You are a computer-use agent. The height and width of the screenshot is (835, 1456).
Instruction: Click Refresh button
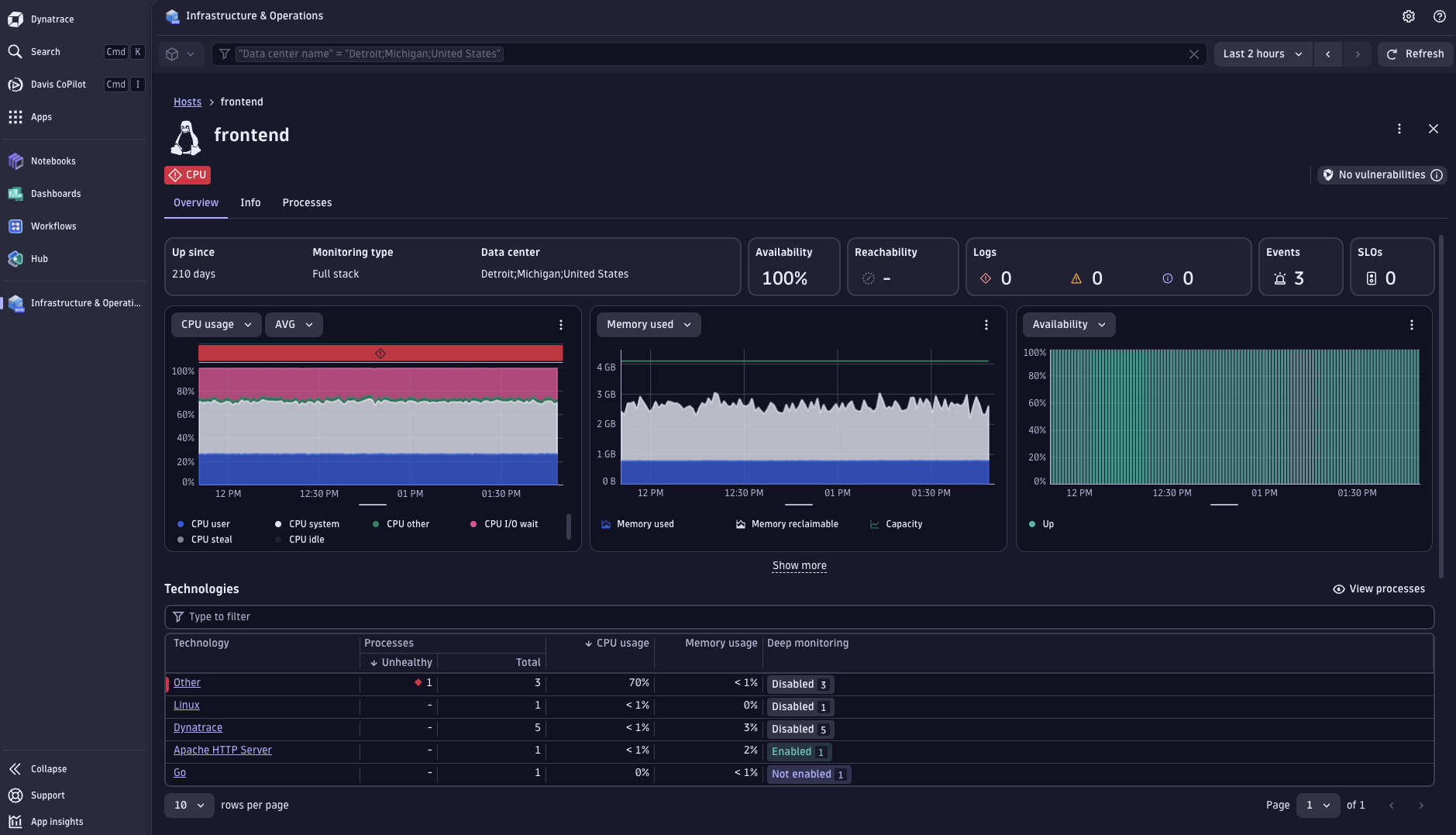tap(1415, 54)
